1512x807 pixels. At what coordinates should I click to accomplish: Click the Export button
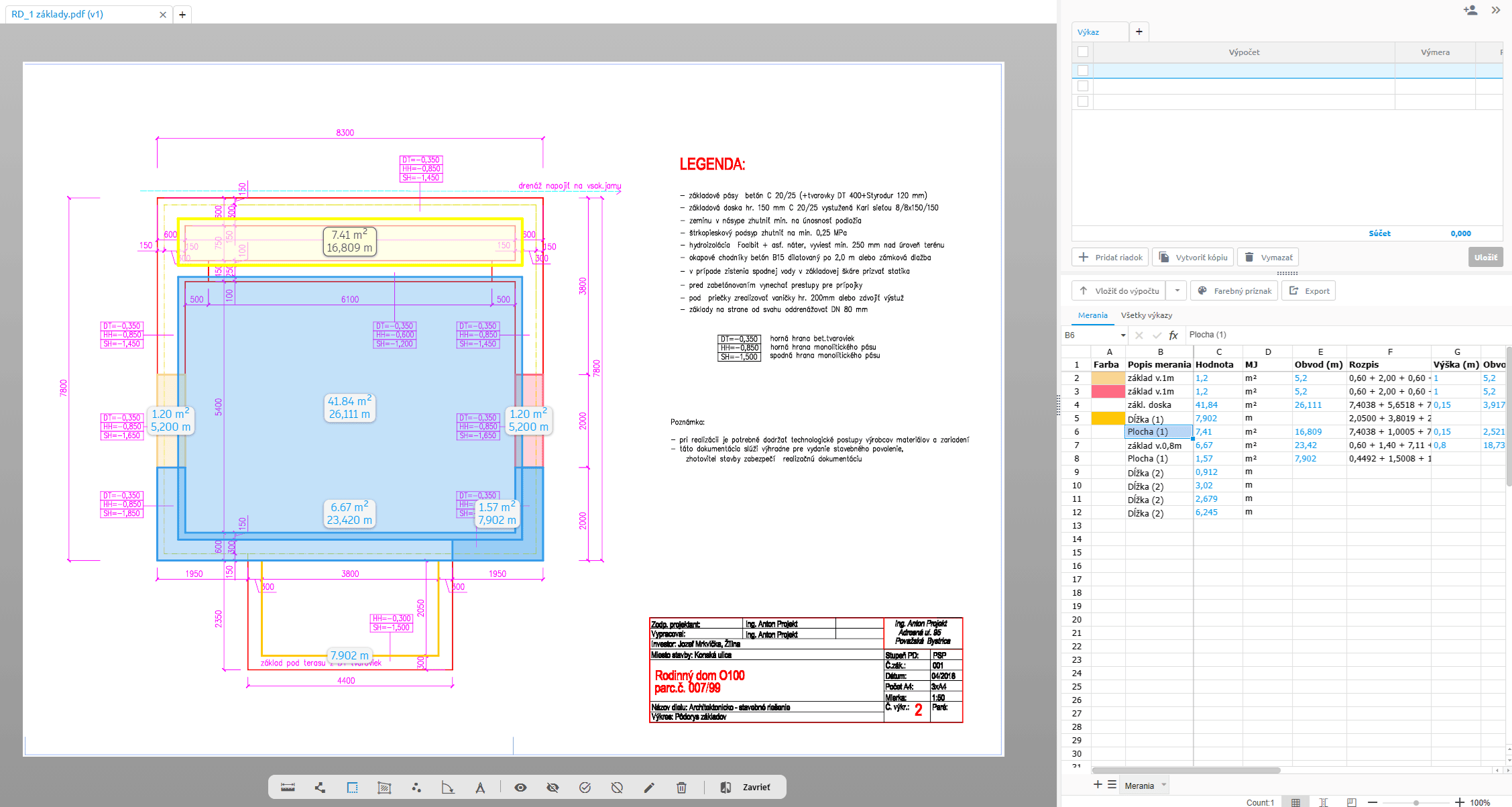(1309, 290)
